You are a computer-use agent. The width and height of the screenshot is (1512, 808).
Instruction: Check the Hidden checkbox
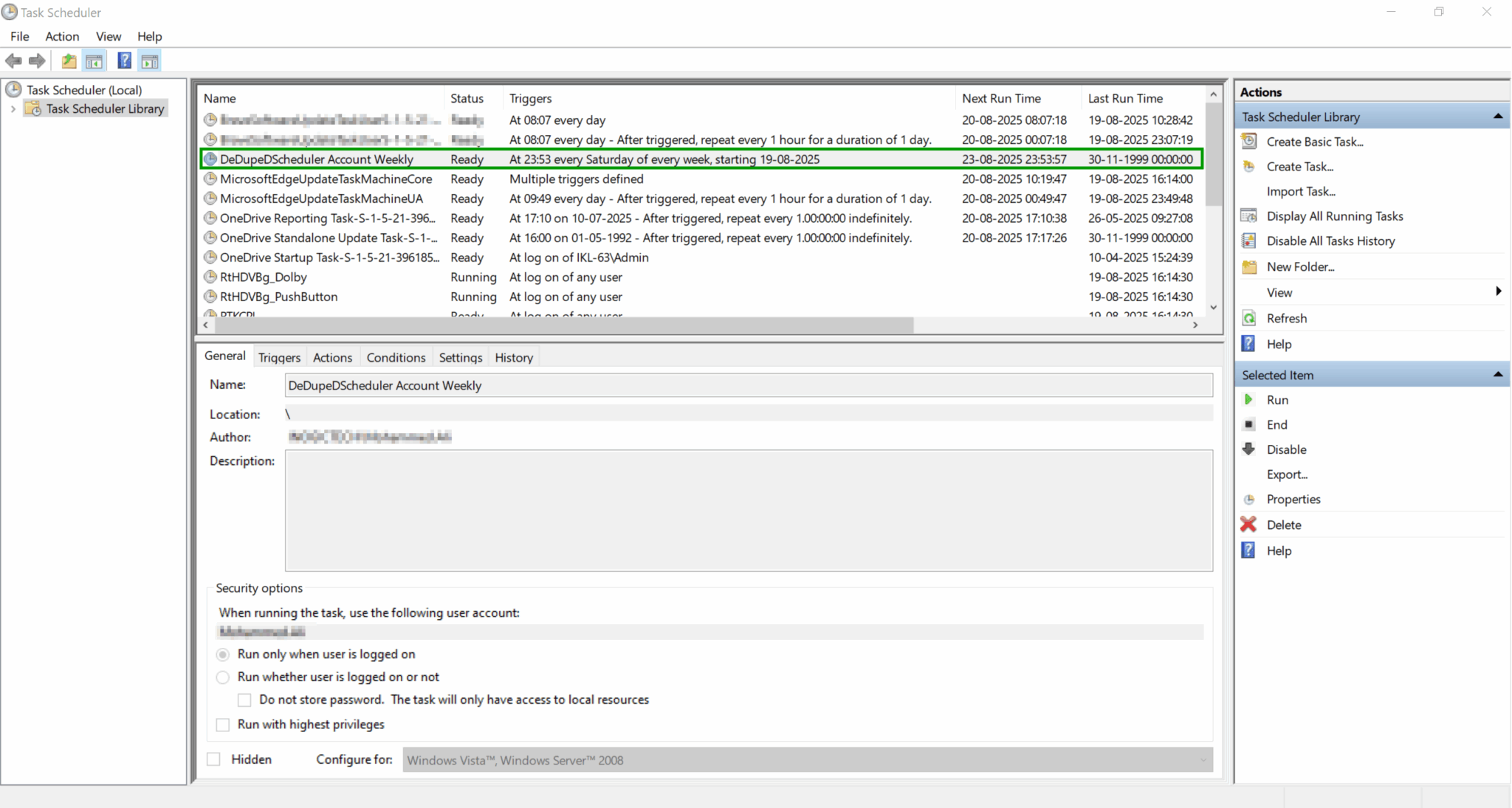click(213, 759)
